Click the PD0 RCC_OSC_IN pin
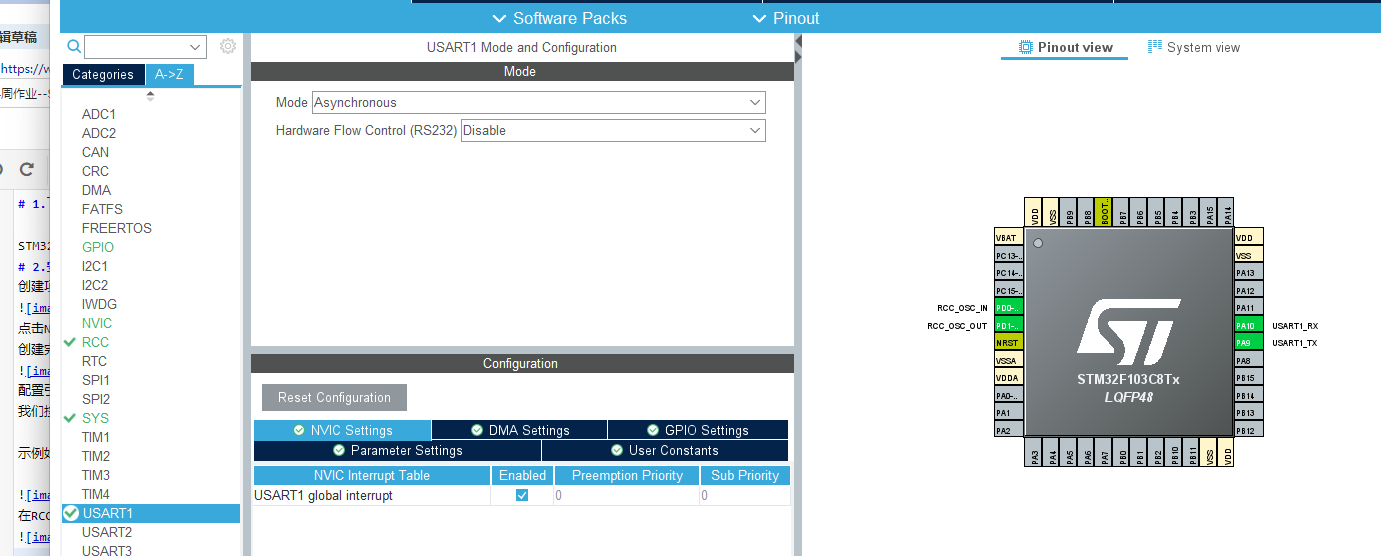Viewport: 1381px width, 556px height. [1008, 308]
